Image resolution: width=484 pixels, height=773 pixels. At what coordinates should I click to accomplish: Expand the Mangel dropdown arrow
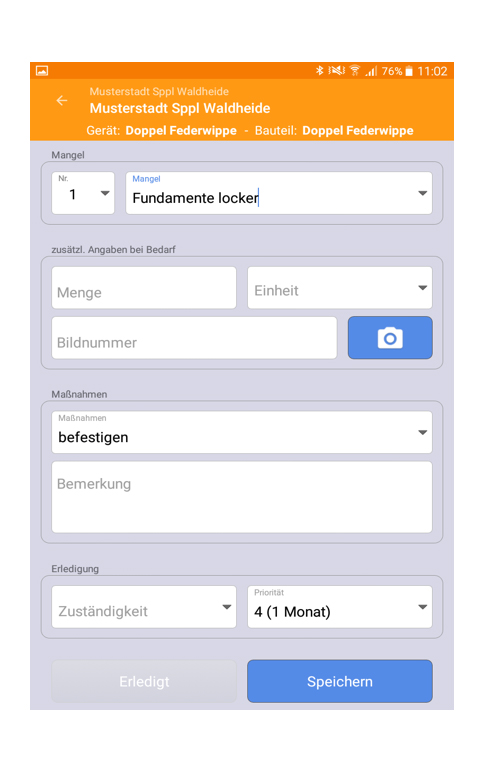[x=422, y=193]
